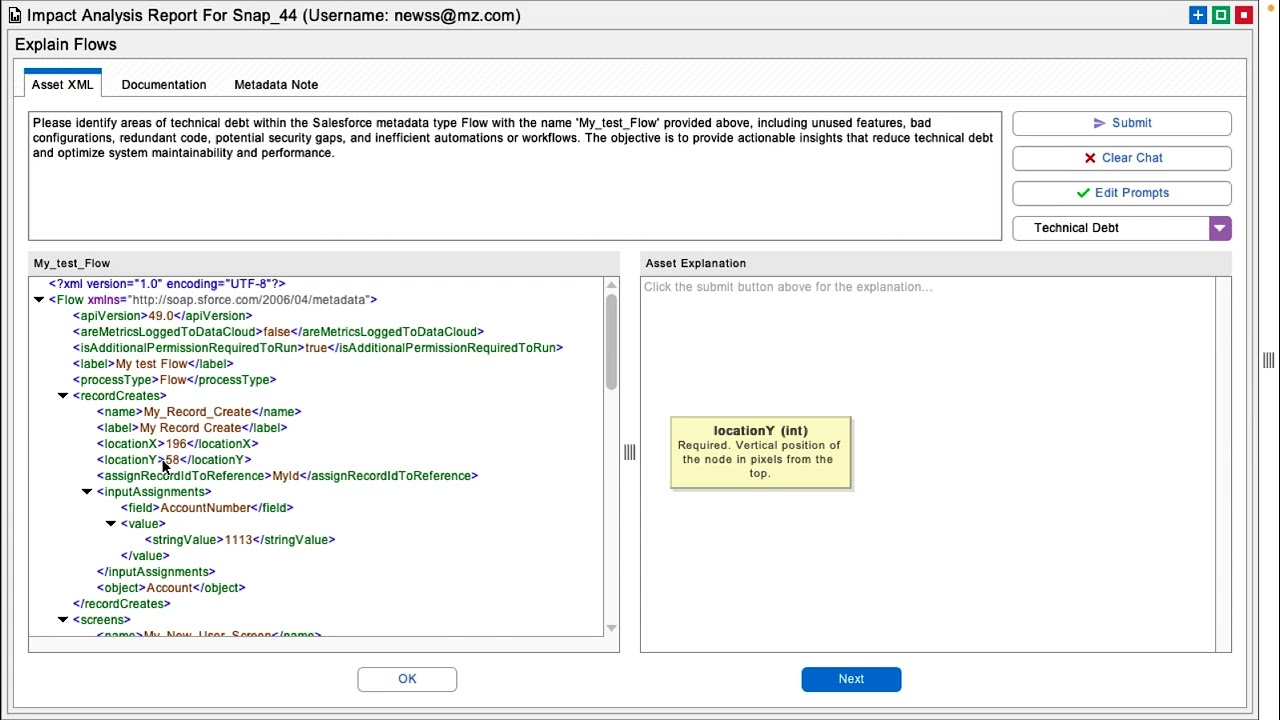Viewport: 1280px width, 720px height.
Task: Click the Asset Explanation panel title
Action: (696, 264)
